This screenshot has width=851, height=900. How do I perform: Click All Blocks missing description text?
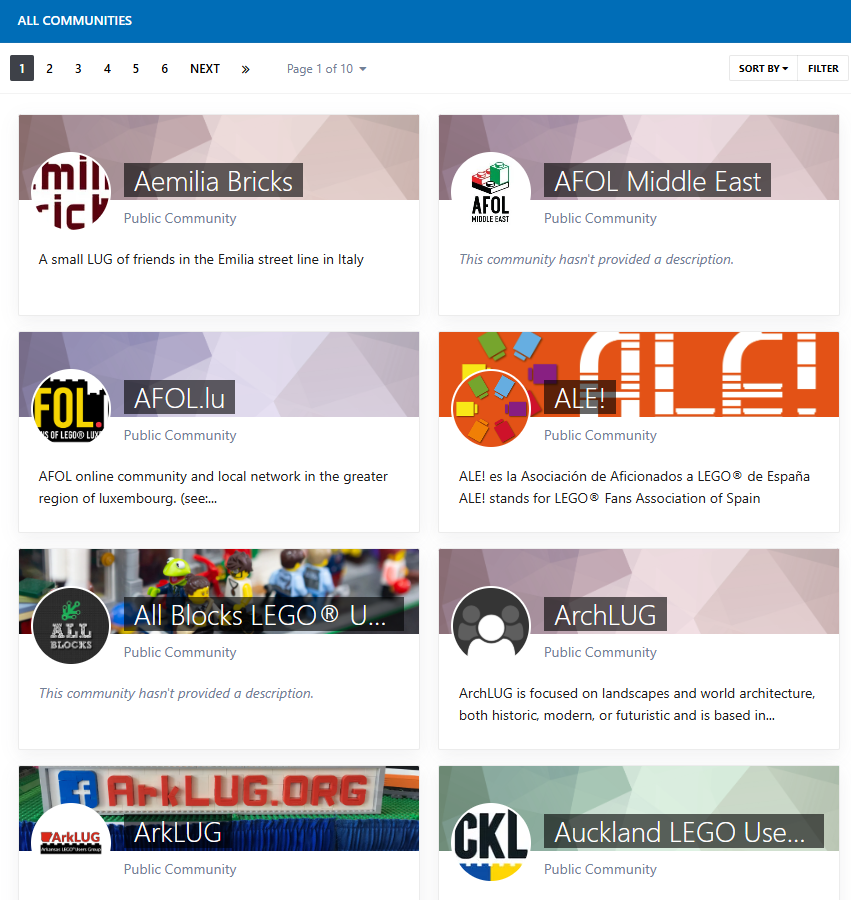point(176,693)
